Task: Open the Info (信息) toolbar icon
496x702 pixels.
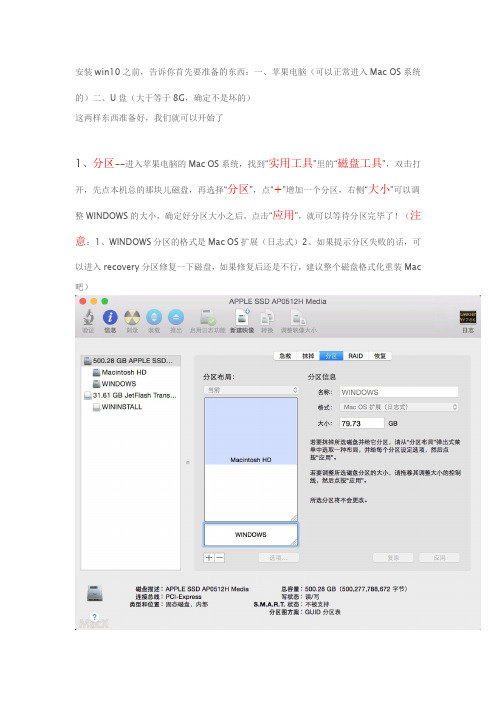Action: pos(110,317)
